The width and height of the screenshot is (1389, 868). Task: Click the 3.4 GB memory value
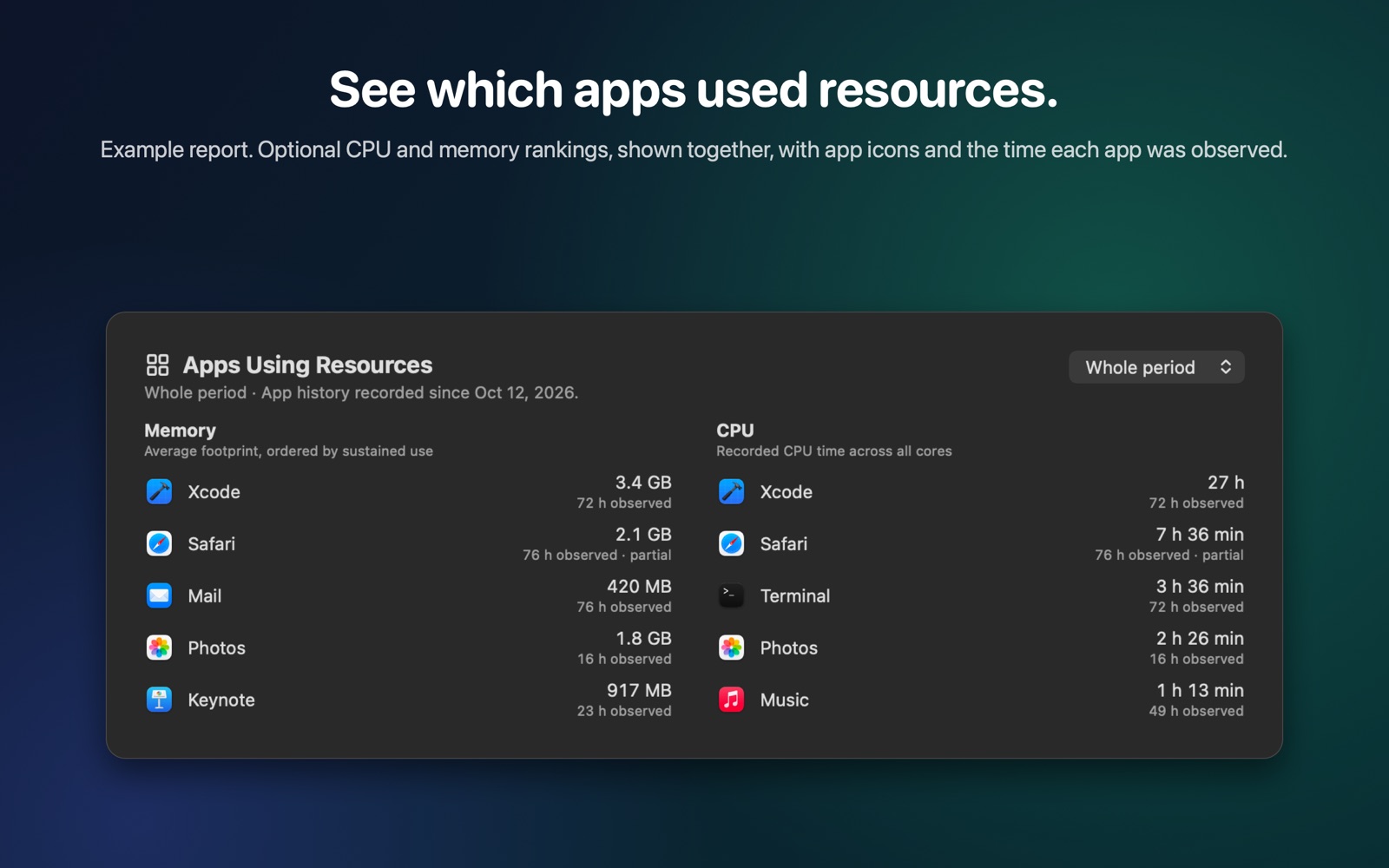[x=643, y=482]
